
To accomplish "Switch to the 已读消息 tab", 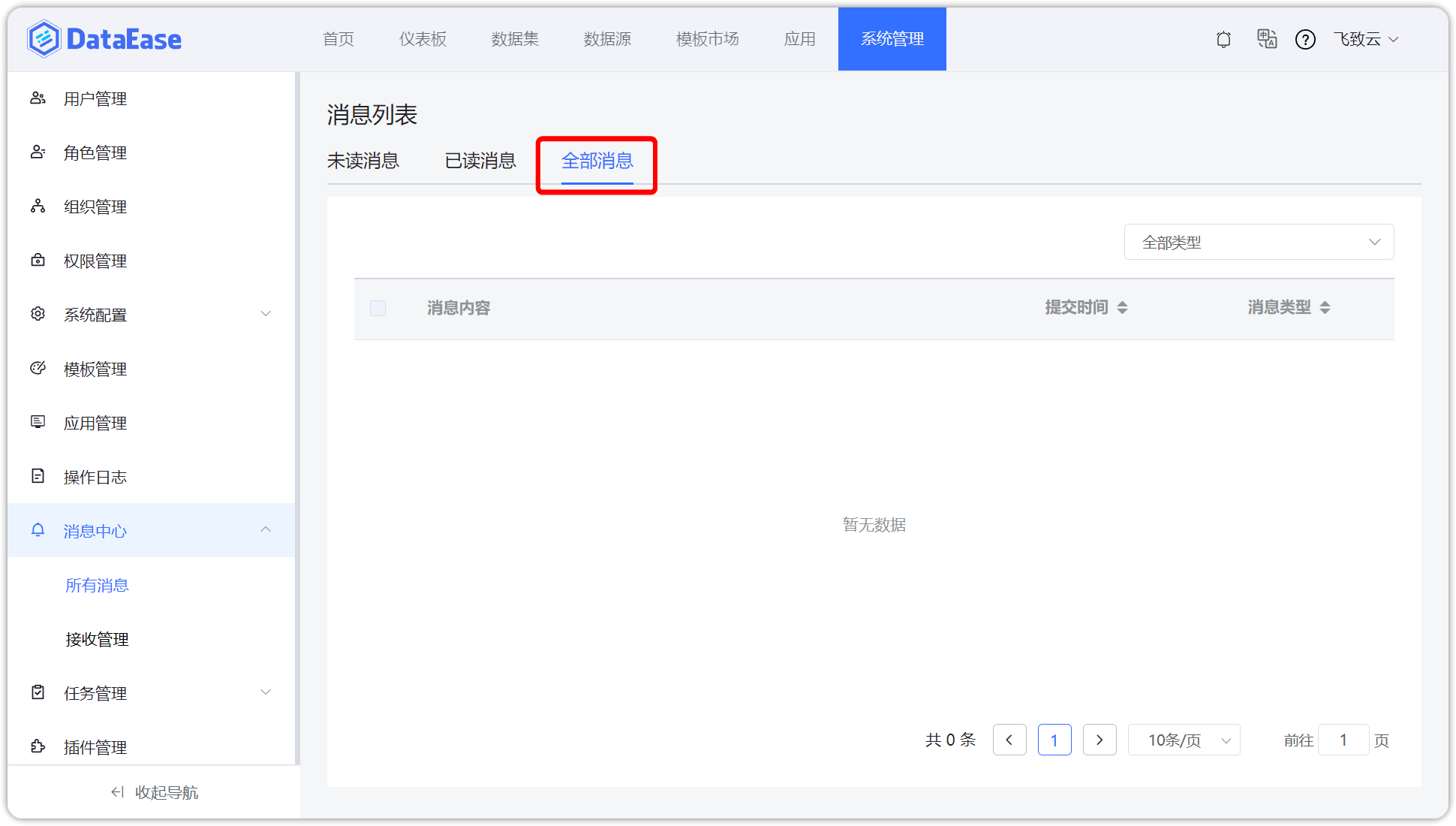I will (x=480, y=161).
